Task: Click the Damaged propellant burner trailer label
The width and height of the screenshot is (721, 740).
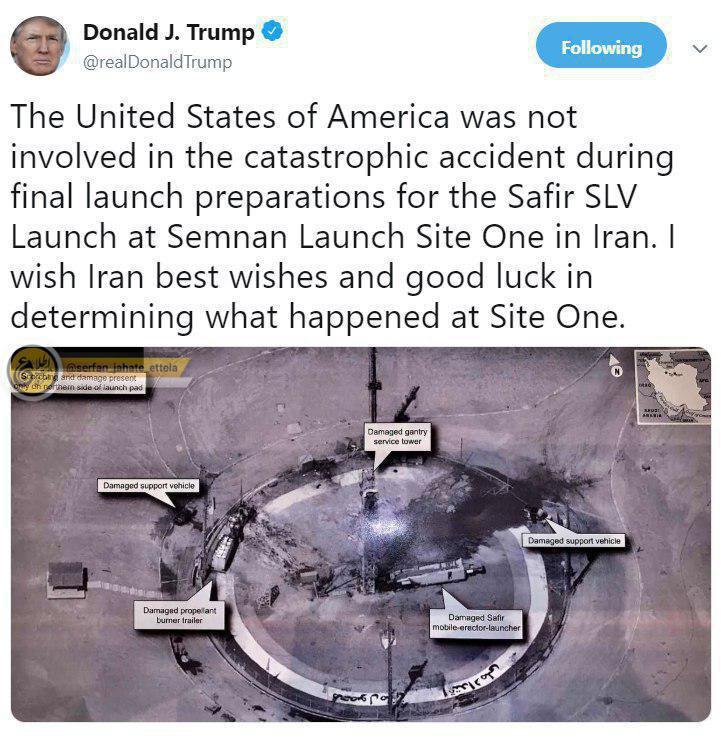Action: click(x=179, y=615)
